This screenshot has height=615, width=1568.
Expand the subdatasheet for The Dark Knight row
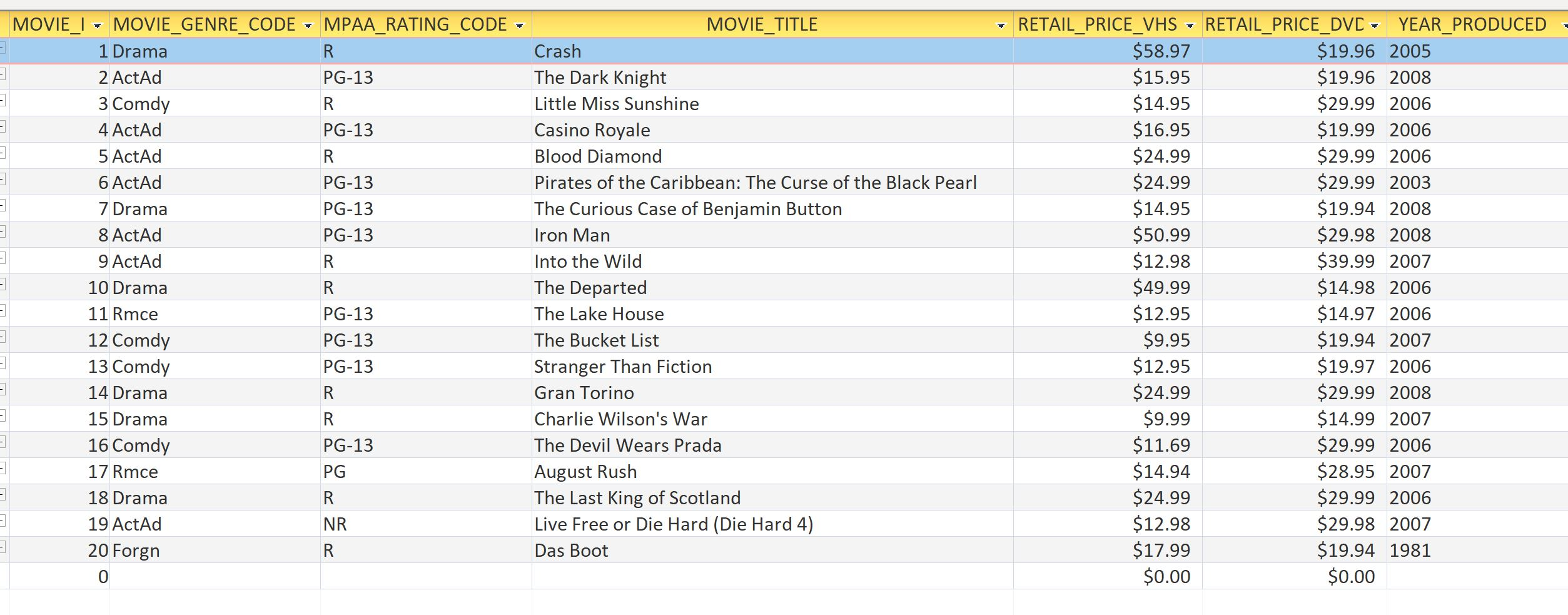[x=3, y=74]
